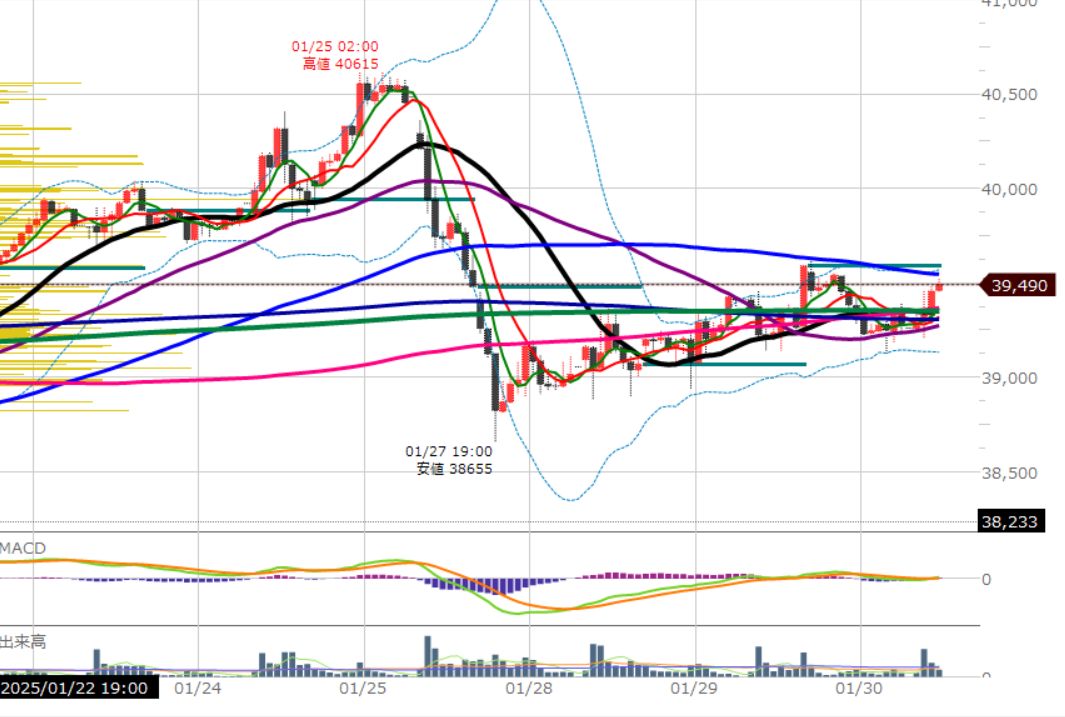Click the MACD indicator label
Image resolution: width=1065 pixels, height=717 pixels.
(x=23, y=548)
